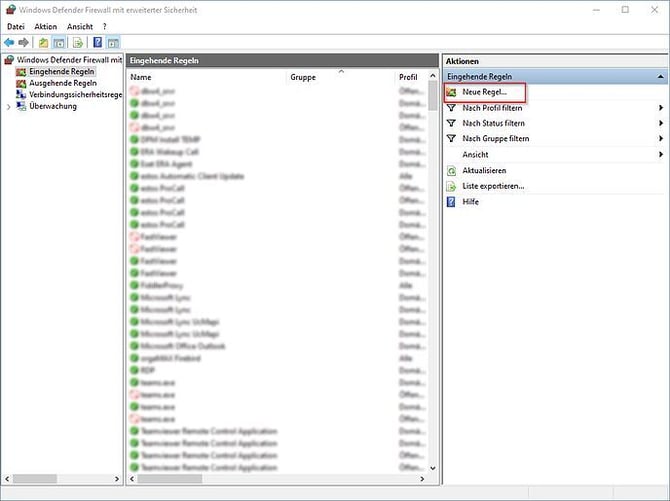The height and width of the screenshot is (501, 670).
Task: Click the folder-up toolbar icon
Action: [43, 43]
